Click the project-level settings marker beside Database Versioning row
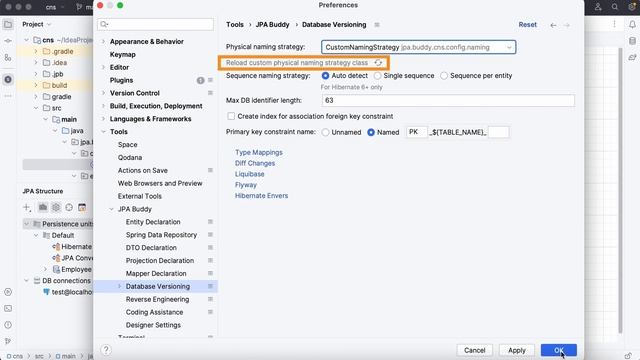The image size is (640, 360). tap(210, 286)
